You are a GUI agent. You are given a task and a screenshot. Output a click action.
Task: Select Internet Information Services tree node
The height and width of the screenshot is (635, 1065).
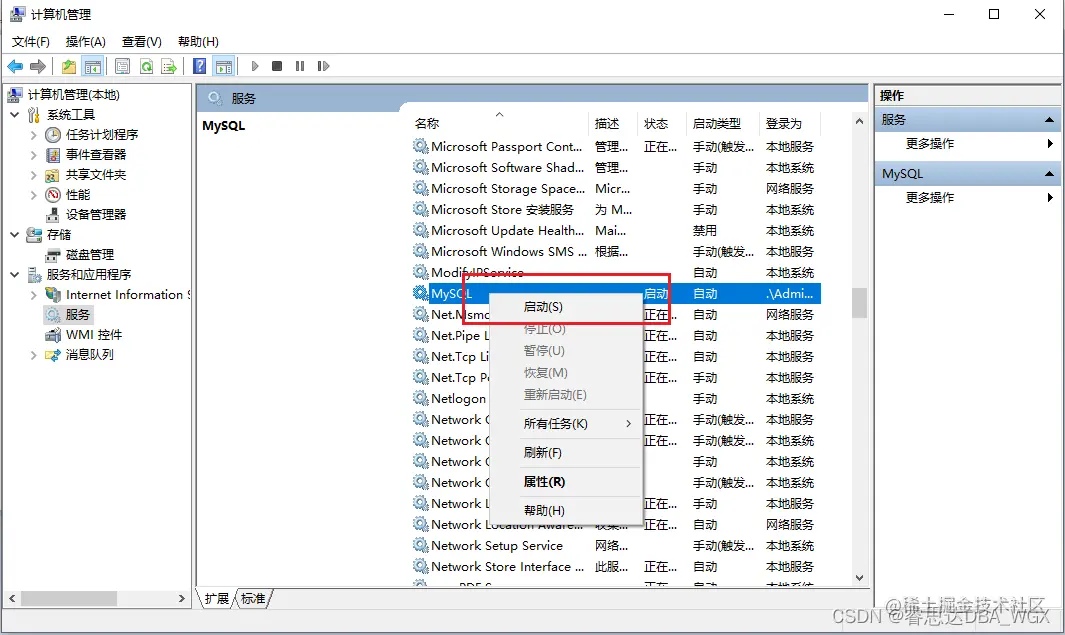(128, 295)
